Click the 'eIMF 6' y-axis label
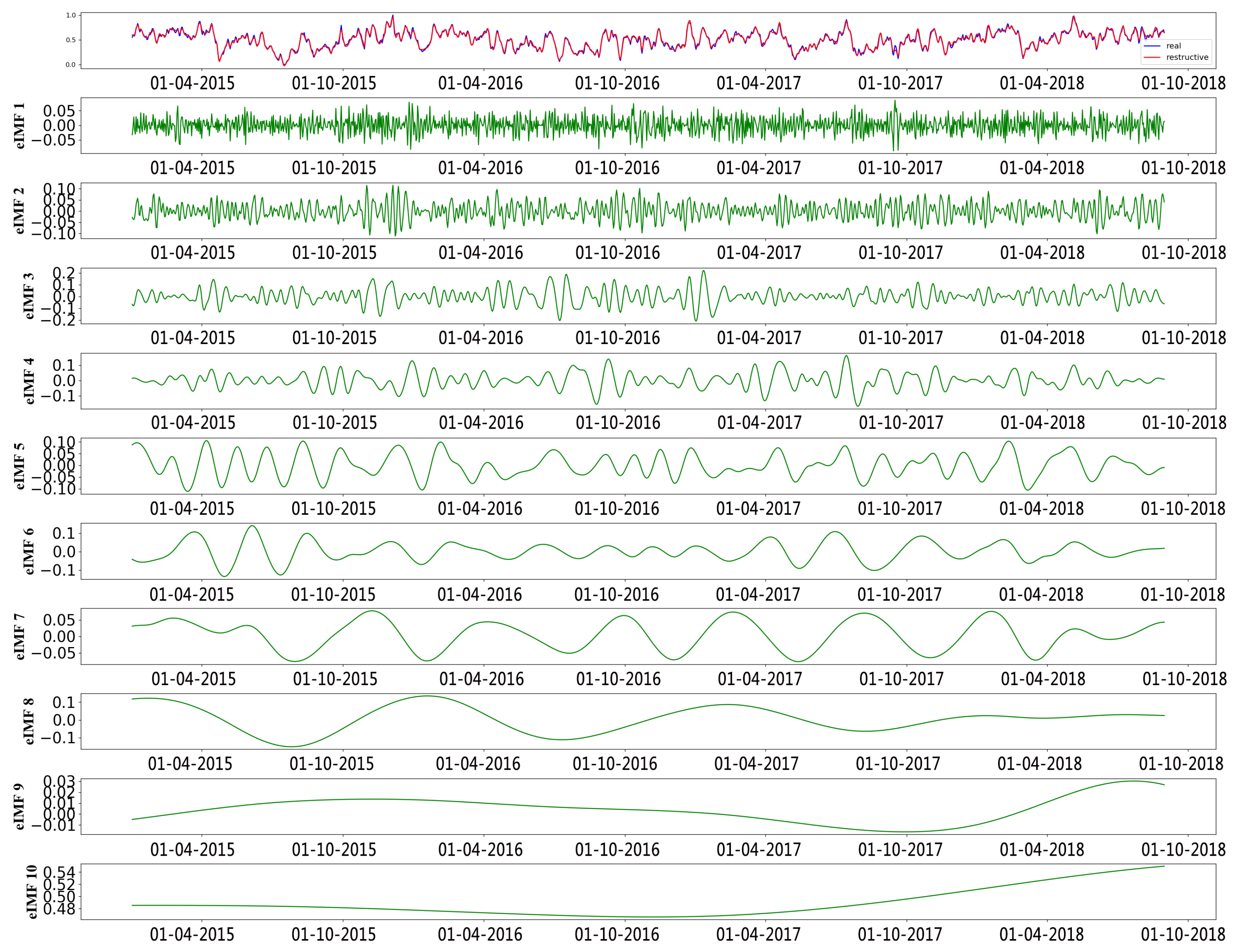Screen dimensions: 1235x952 [29, 551]
